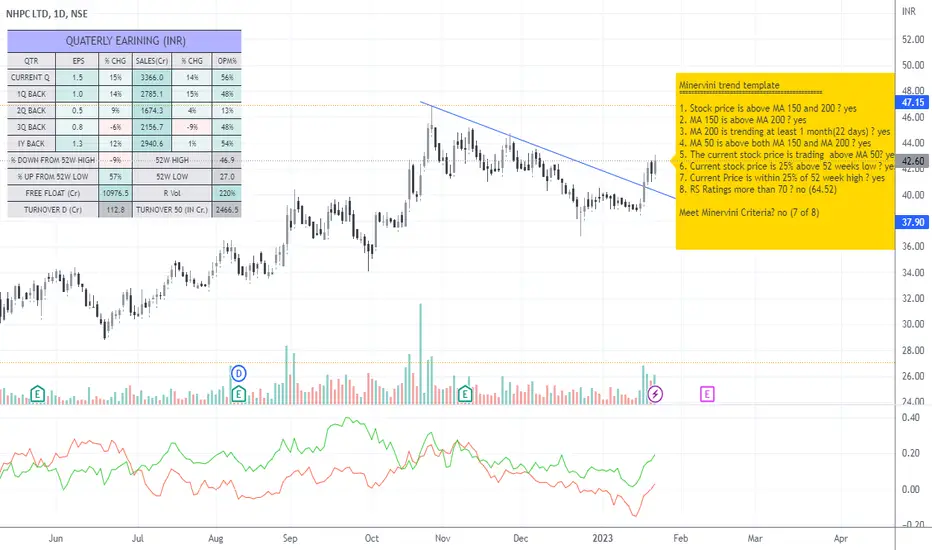This screenshot has height=550, width=932.
Task: Click the QTR column header
Action: pyautogui.click(x=31, y=61)
